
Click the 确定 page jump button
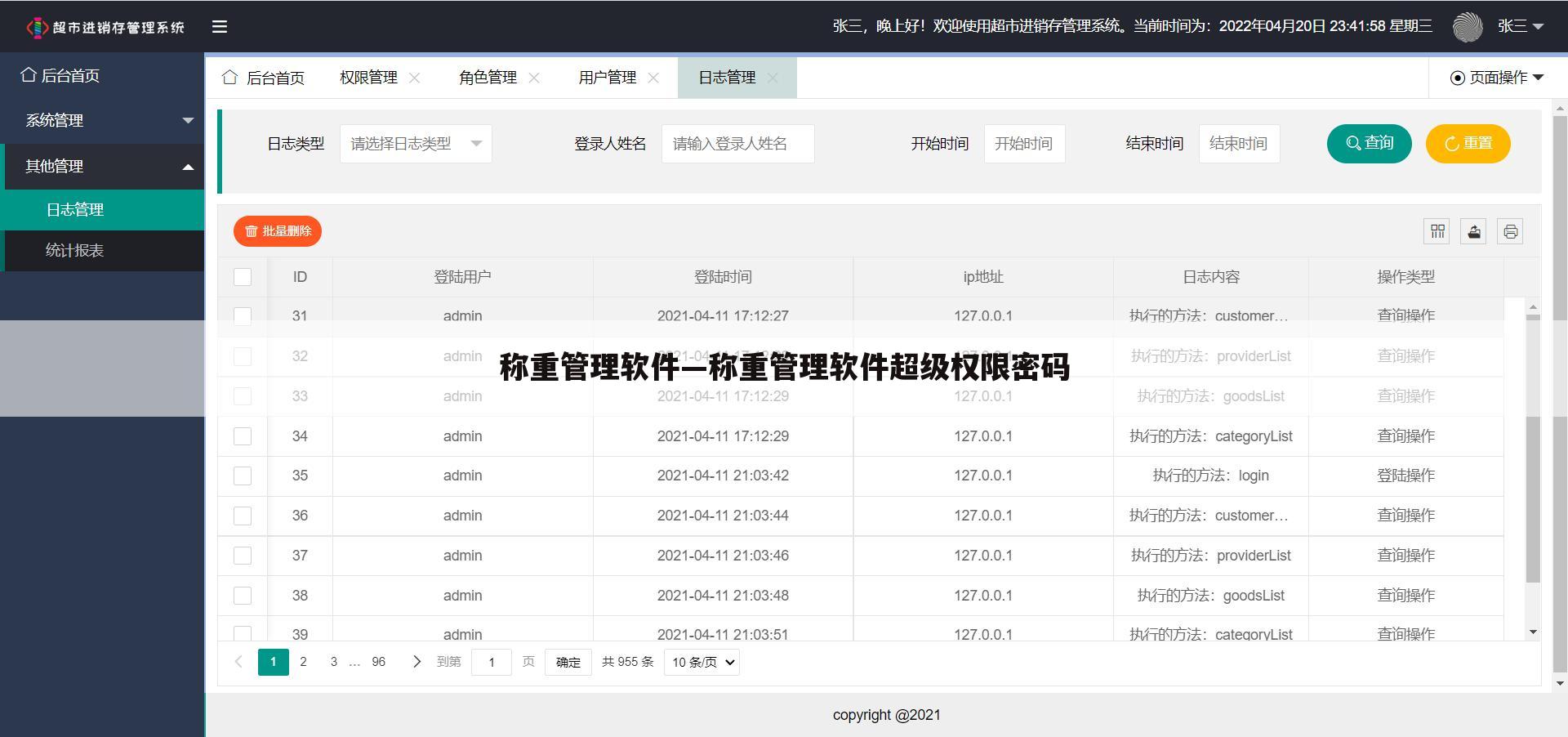568,663
